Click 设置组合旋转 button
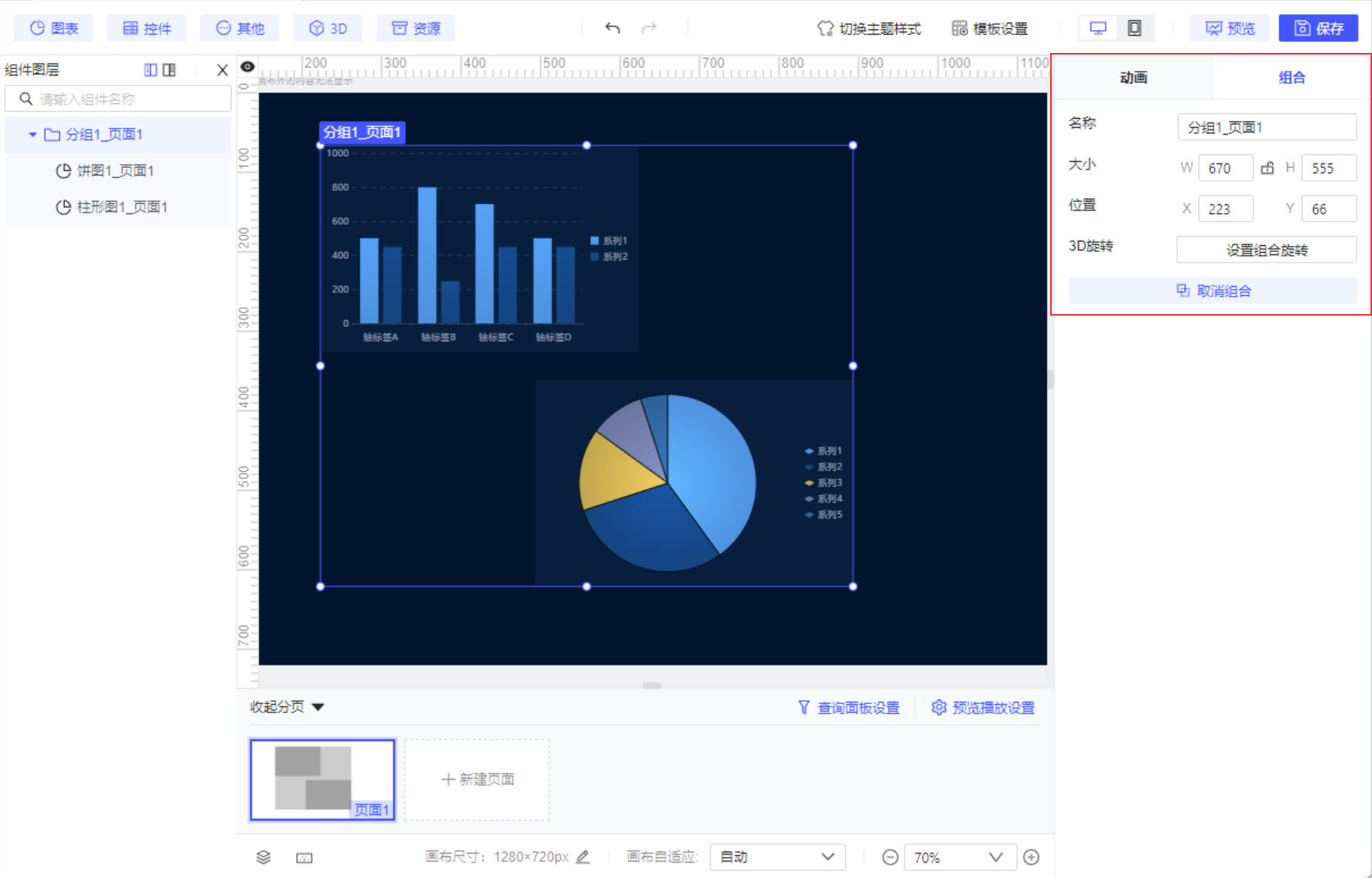The height and width of the screenshot is (878, 1372). [x=1267, y=250]
